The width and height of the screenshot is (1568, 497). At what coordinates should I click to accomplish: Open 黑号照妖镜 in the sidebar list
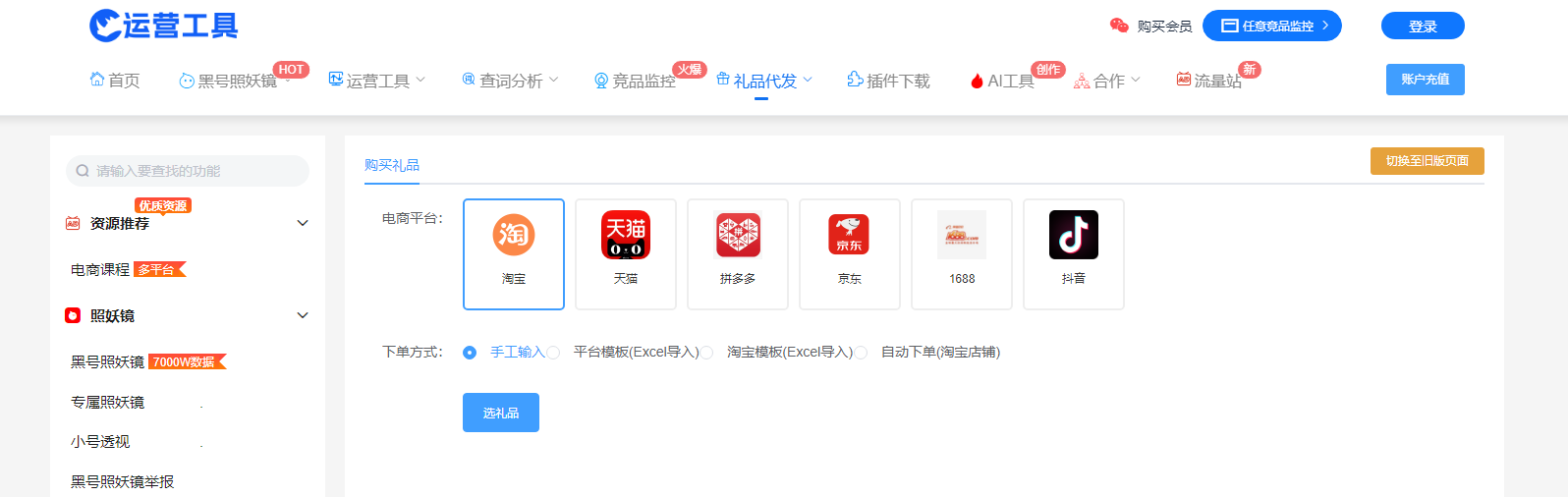pyautogui.click(x=107, y=361)
